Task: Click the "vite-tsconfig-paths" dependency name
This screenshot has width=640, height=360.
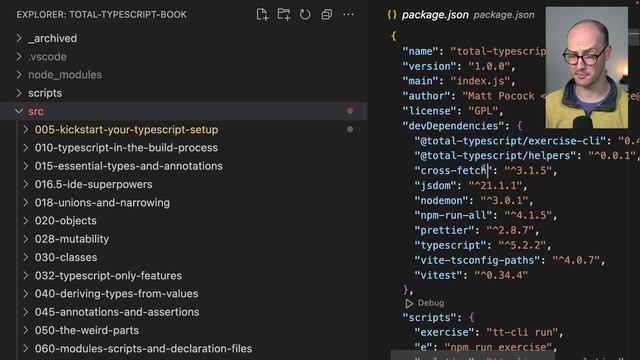Action: point(477,260)
